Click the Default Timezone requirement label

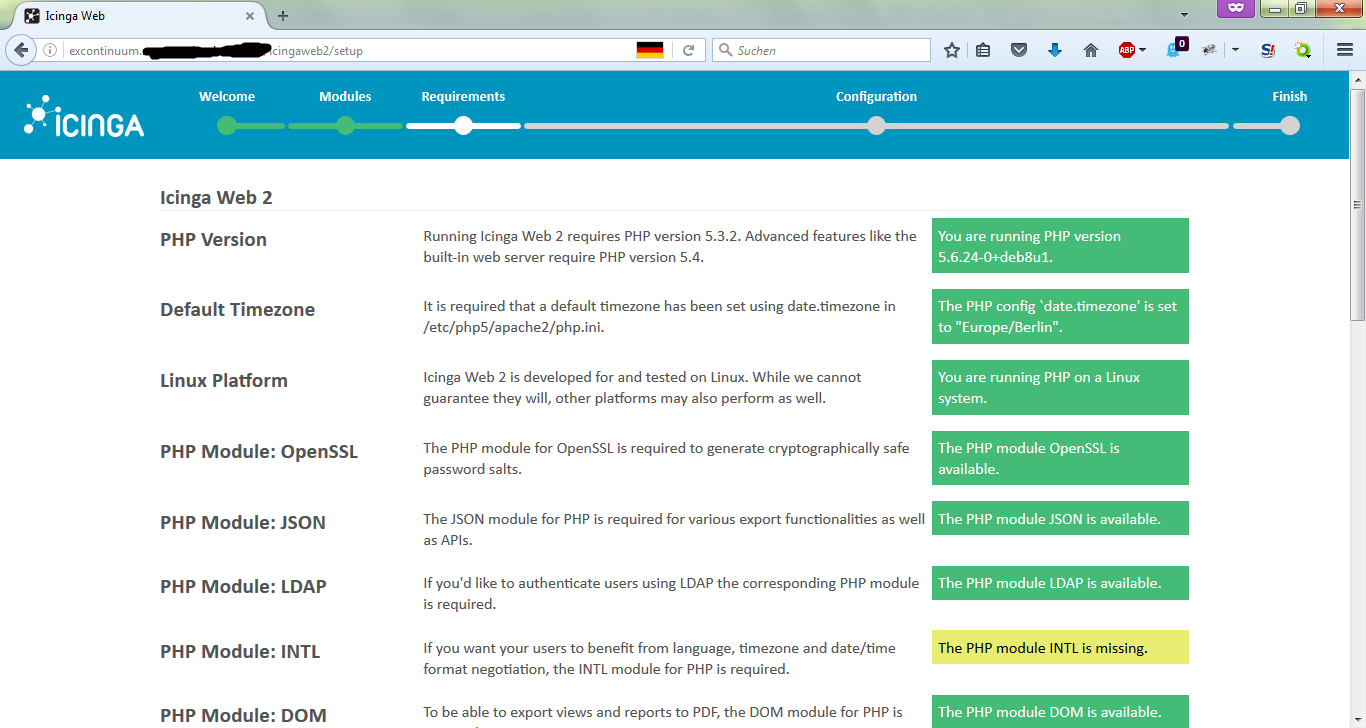pyautogui.click(x=237, y=310)
